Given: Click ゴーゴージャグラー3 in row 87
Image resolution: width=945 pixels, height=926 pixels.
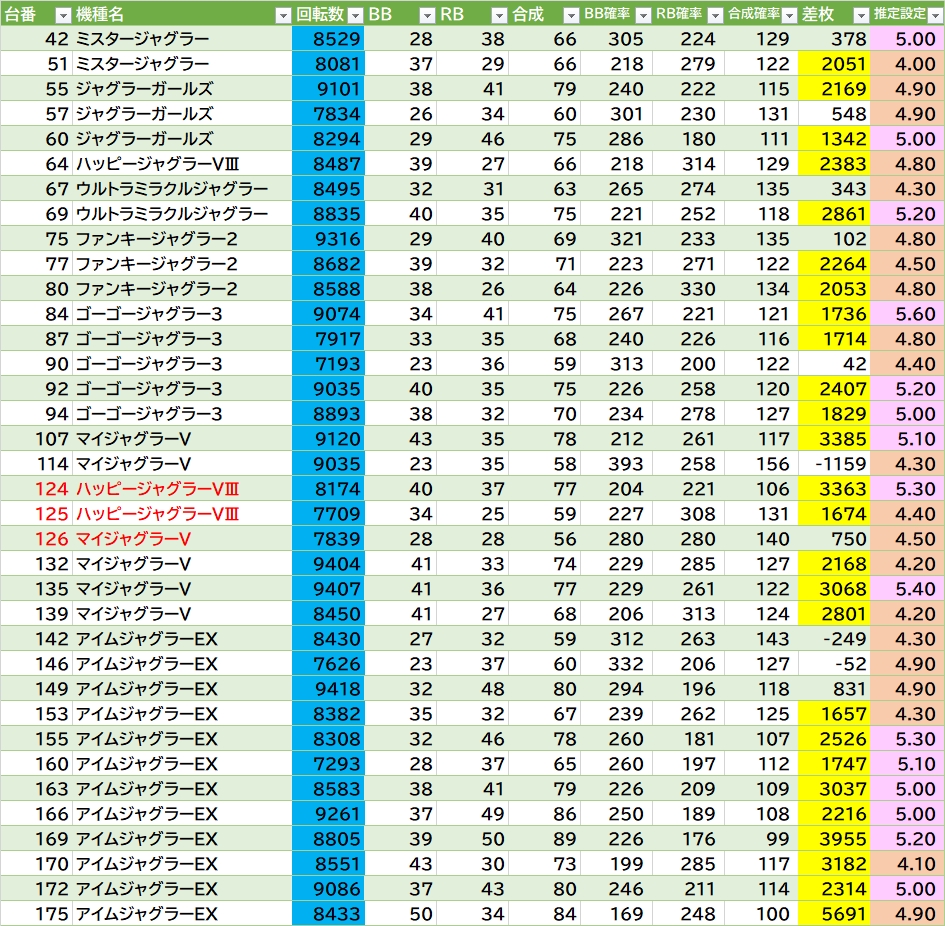Looking at the screenshot, I should [182, 339].
